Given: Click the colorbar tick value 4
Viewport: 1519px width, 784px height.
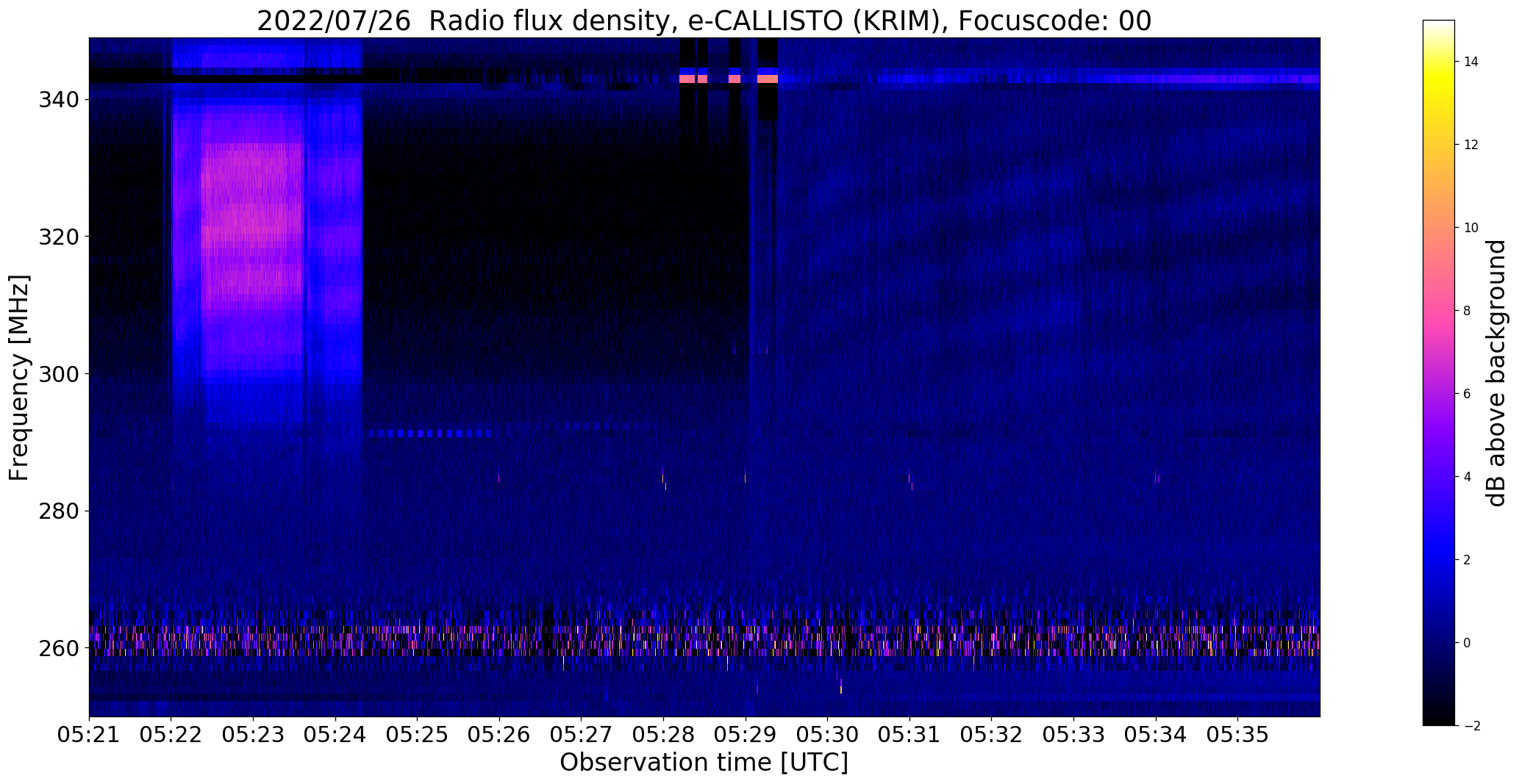Looking at the screenshot, I should pos(1467,477).
